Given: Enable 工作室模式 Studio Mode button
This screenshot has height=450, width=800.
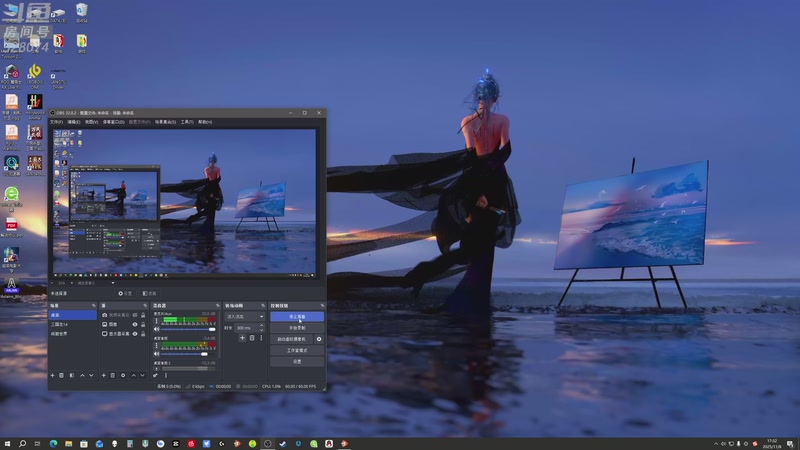Looking at the screenshot, I should (297, 350).
